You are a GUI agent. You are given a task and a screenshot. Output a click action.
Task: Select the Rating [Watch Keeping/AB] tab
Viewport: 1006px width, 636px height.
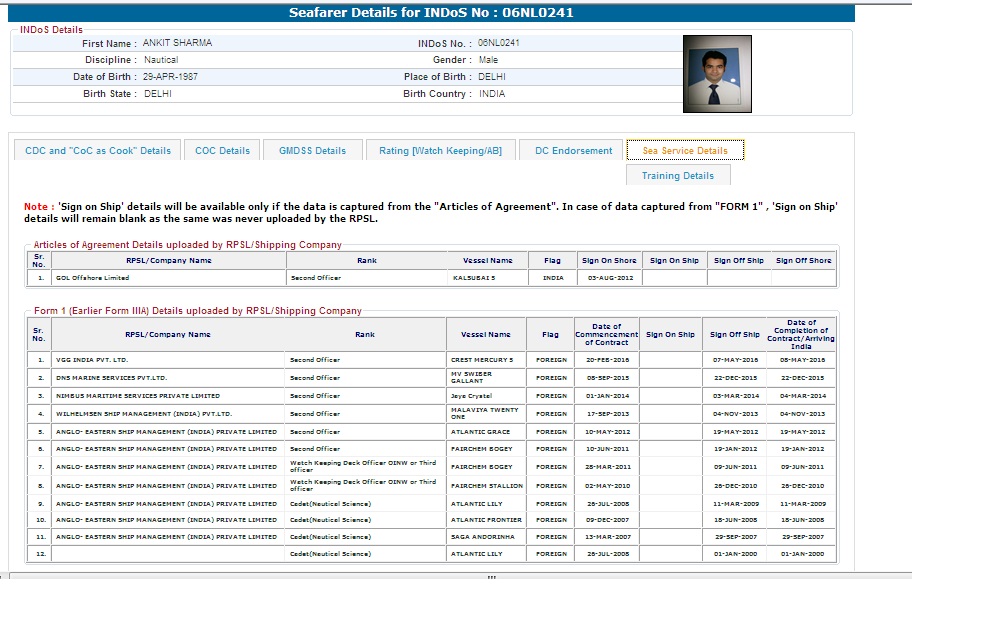[440, 151]
